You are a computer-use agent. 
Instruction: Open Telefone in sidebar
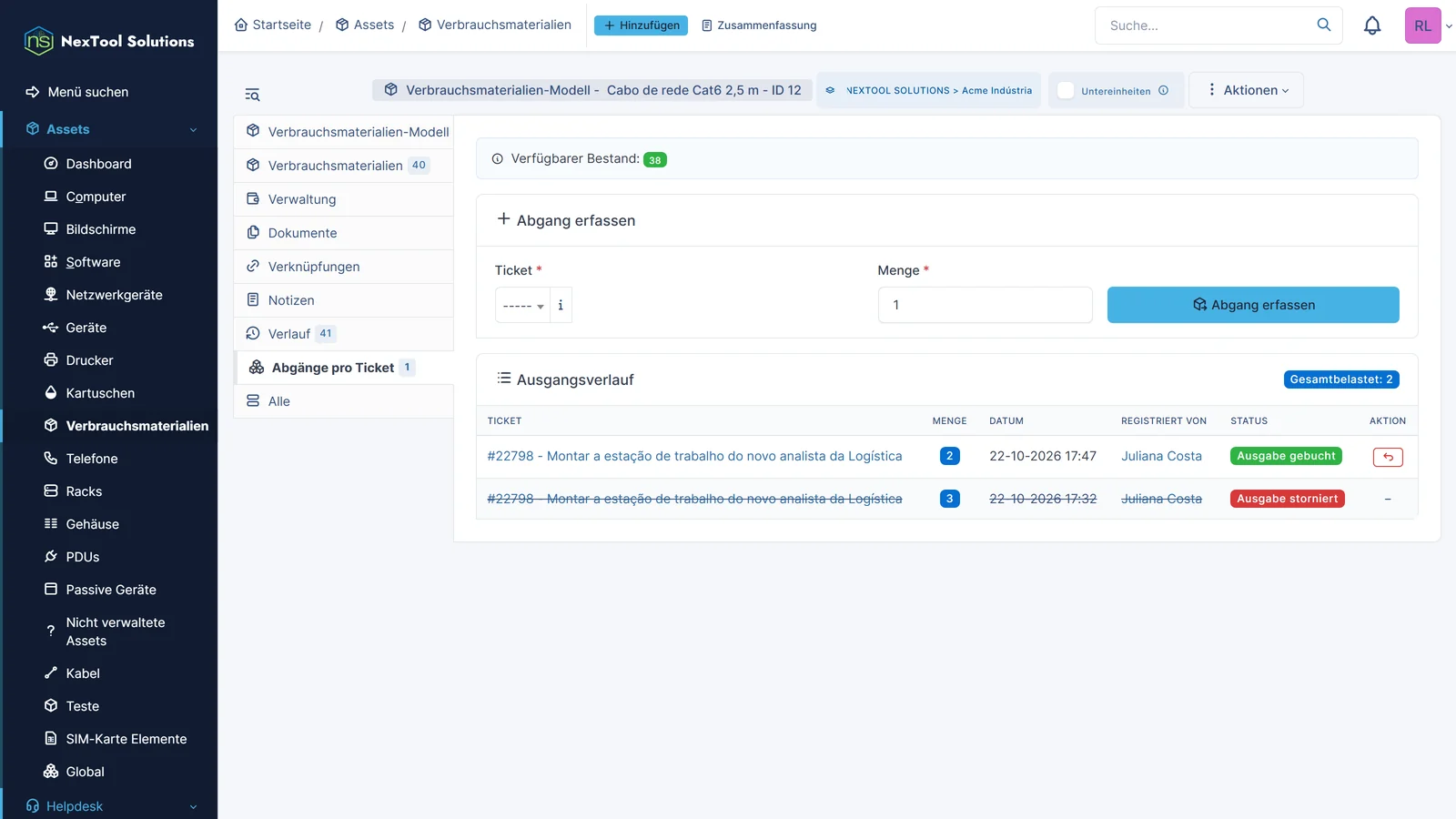(x=92, y=459)
